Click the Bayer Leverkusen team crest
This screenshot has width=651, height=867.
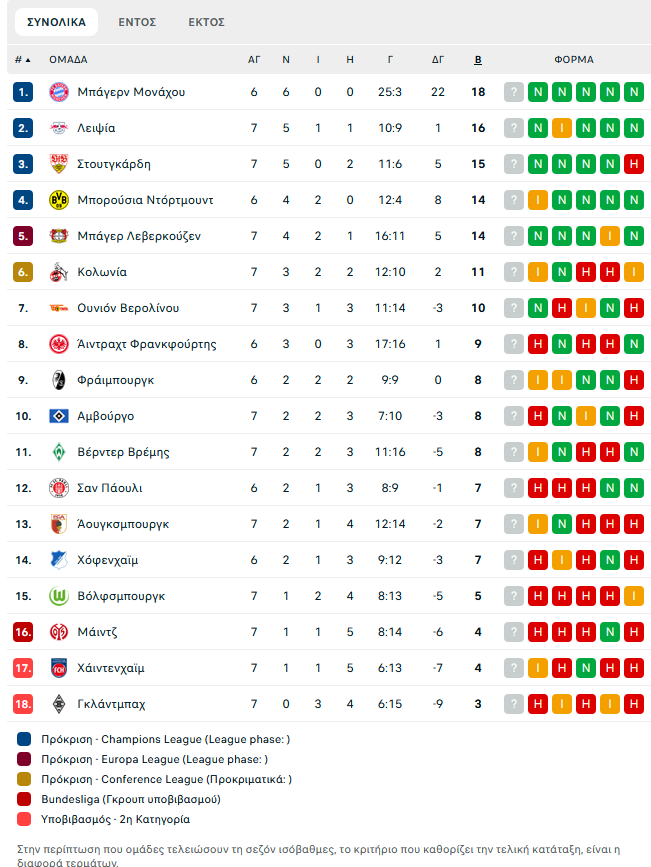pos(58,236)
